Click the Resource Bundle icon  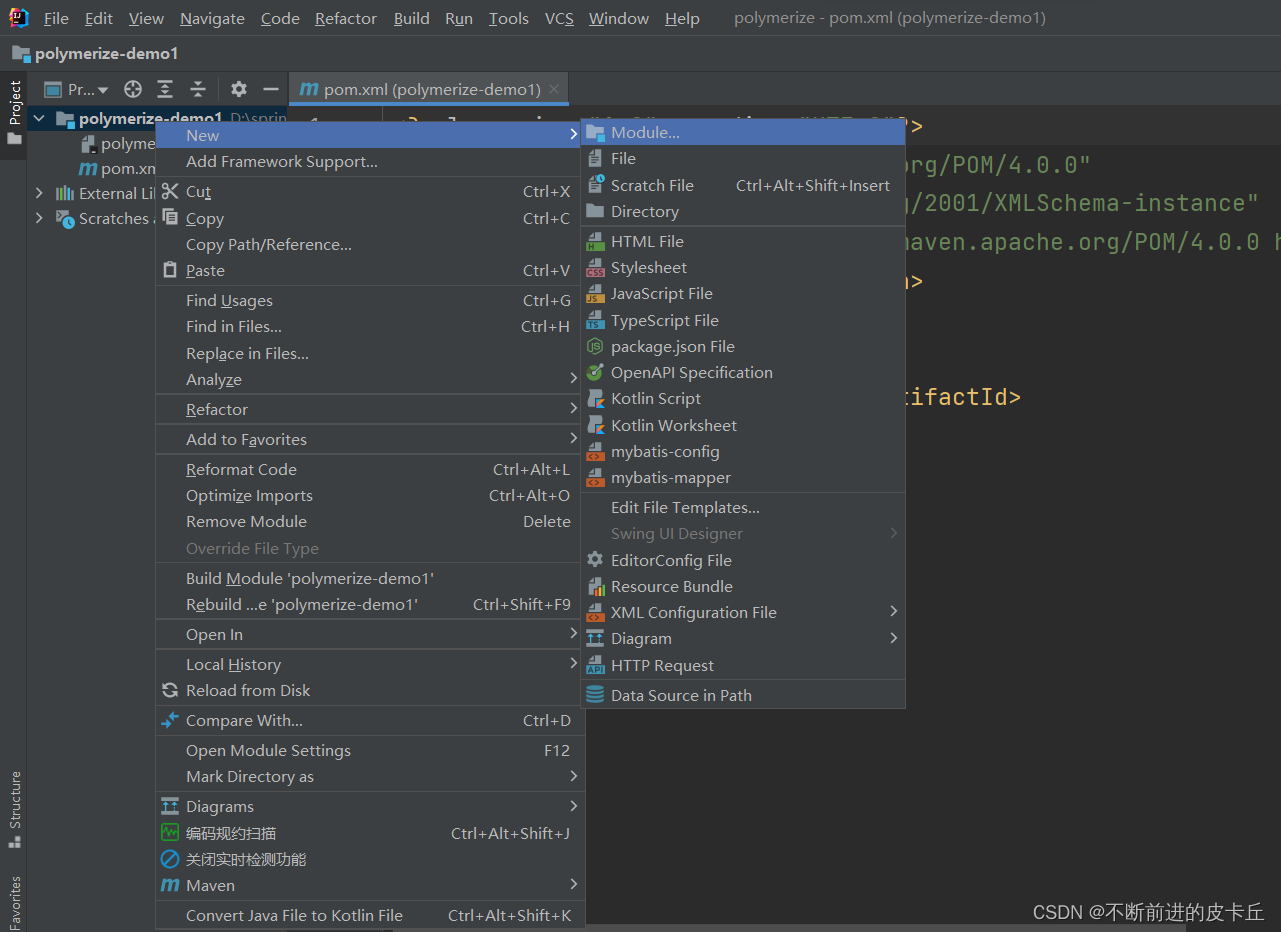595,586
